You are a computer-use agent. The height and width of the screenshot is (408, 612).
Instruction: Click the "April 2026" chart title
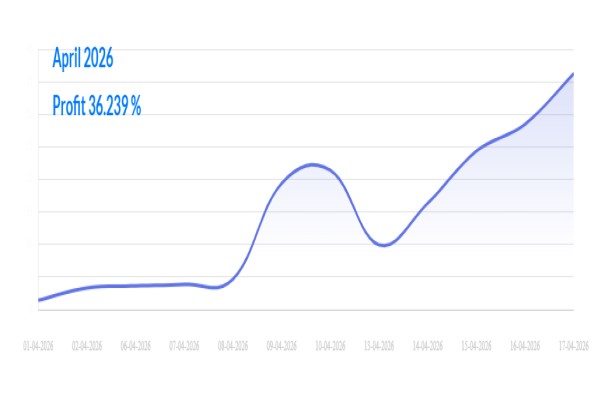pos(83,59)
